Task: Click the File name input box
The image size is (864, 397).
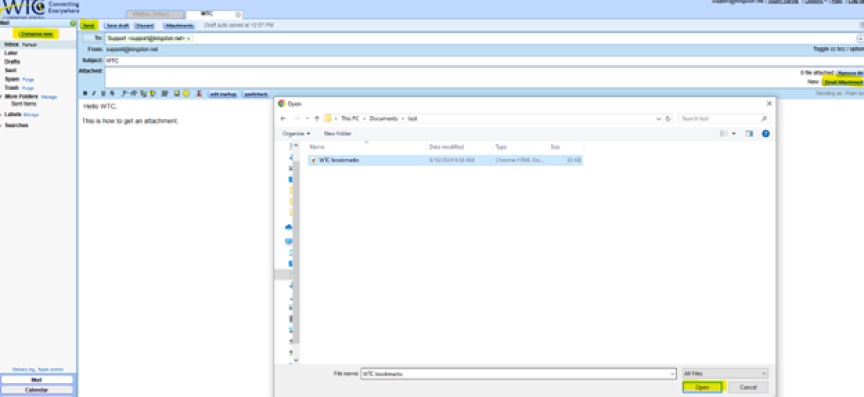Action: (x=518, y=374)
